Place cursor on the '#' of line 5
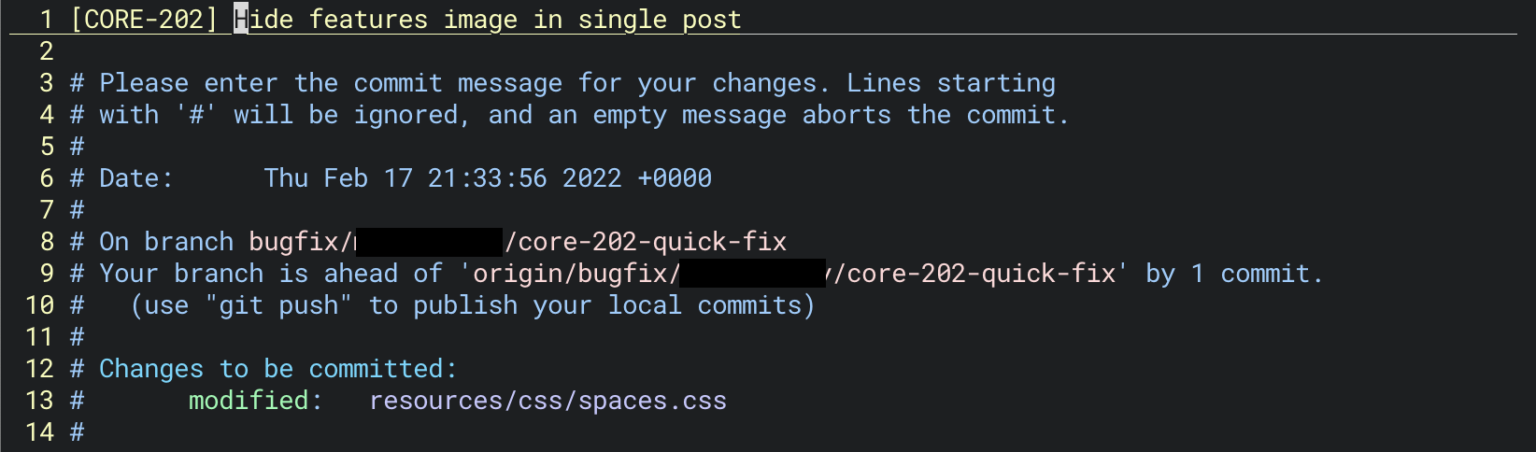The height and width of the screenshot is (452, 1536). click(77, 147)
